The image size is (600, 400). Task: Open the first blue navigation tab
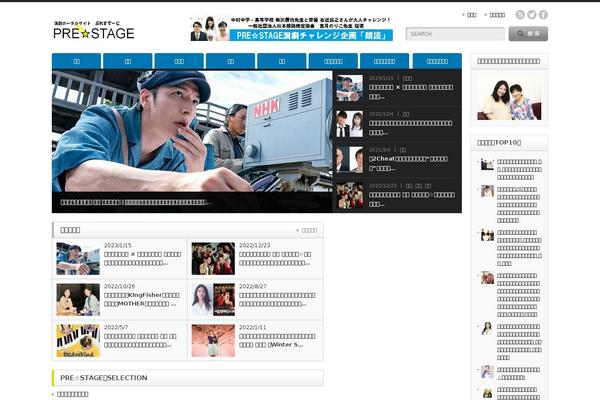click(x=77, y=61)
